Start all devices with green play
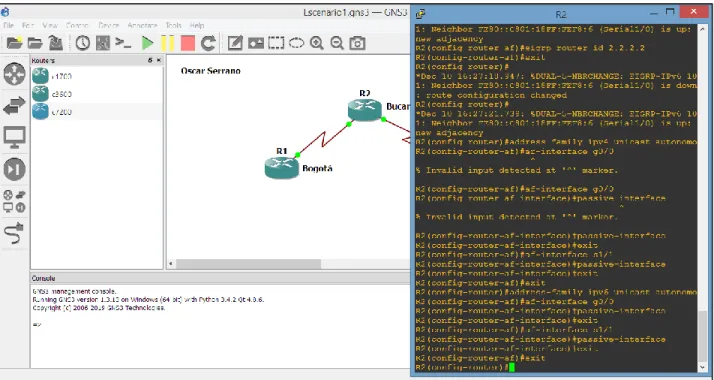Viewport: 714px width, 380px height. click(x=147, y=43)
